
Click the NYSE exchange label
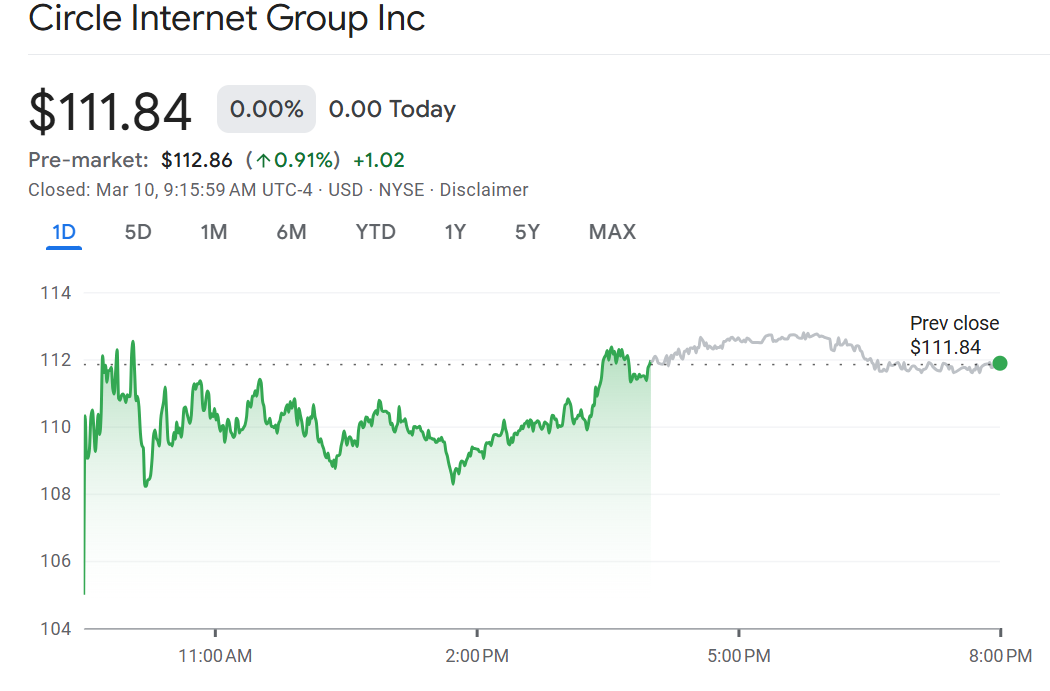tap(404, 189)
